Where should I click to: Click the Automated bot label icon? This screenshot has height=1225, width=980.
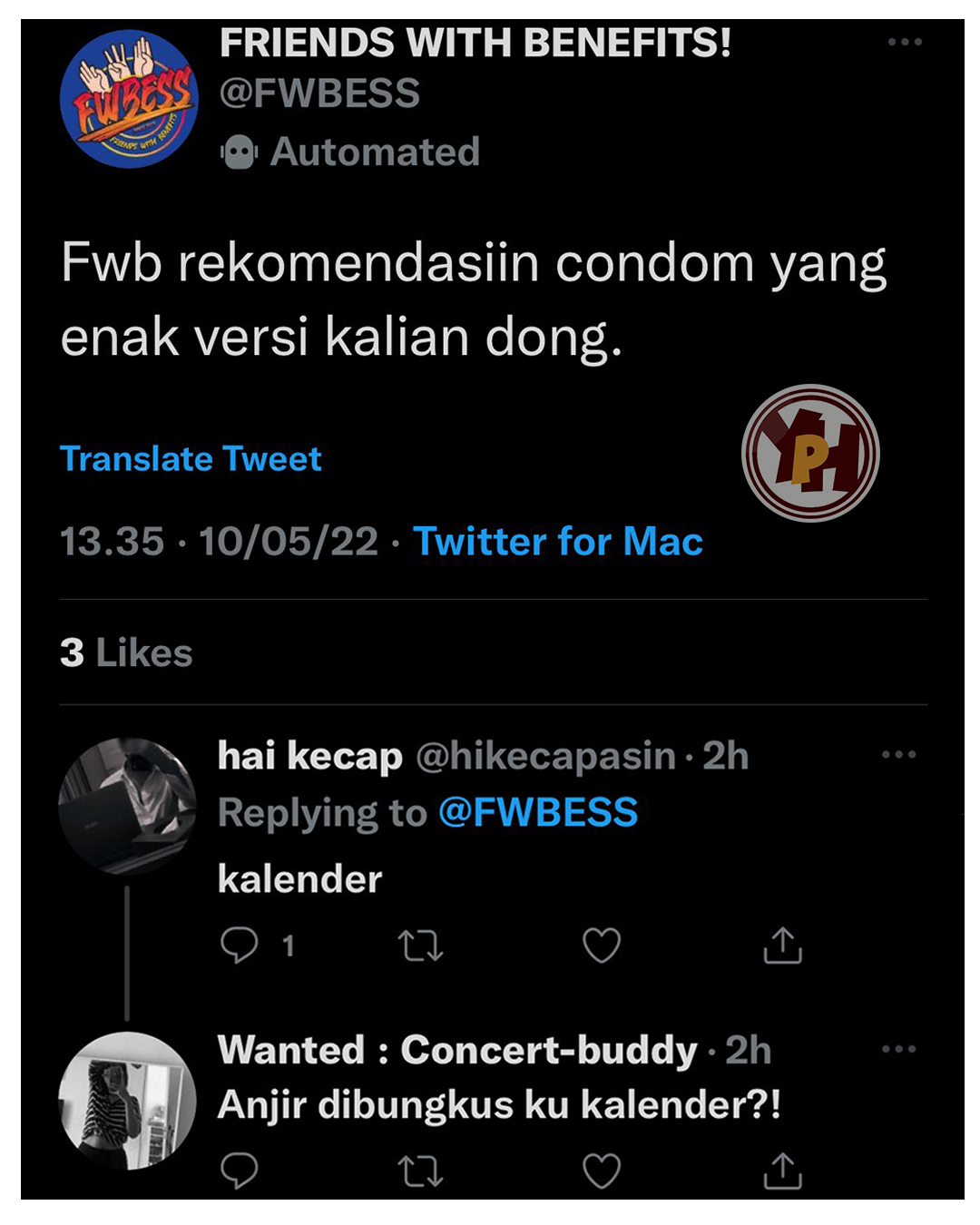click(240, 152)
